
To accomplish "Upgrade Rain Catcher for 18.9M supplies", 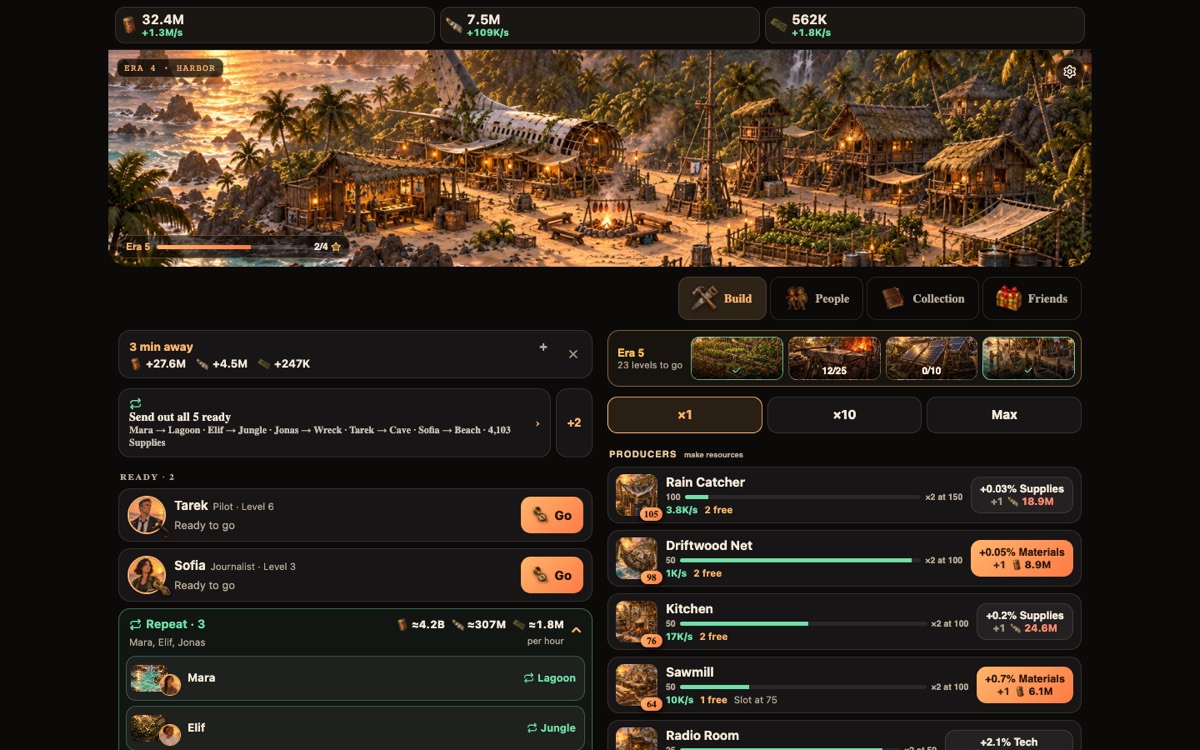I will [x=1022, y=495].
